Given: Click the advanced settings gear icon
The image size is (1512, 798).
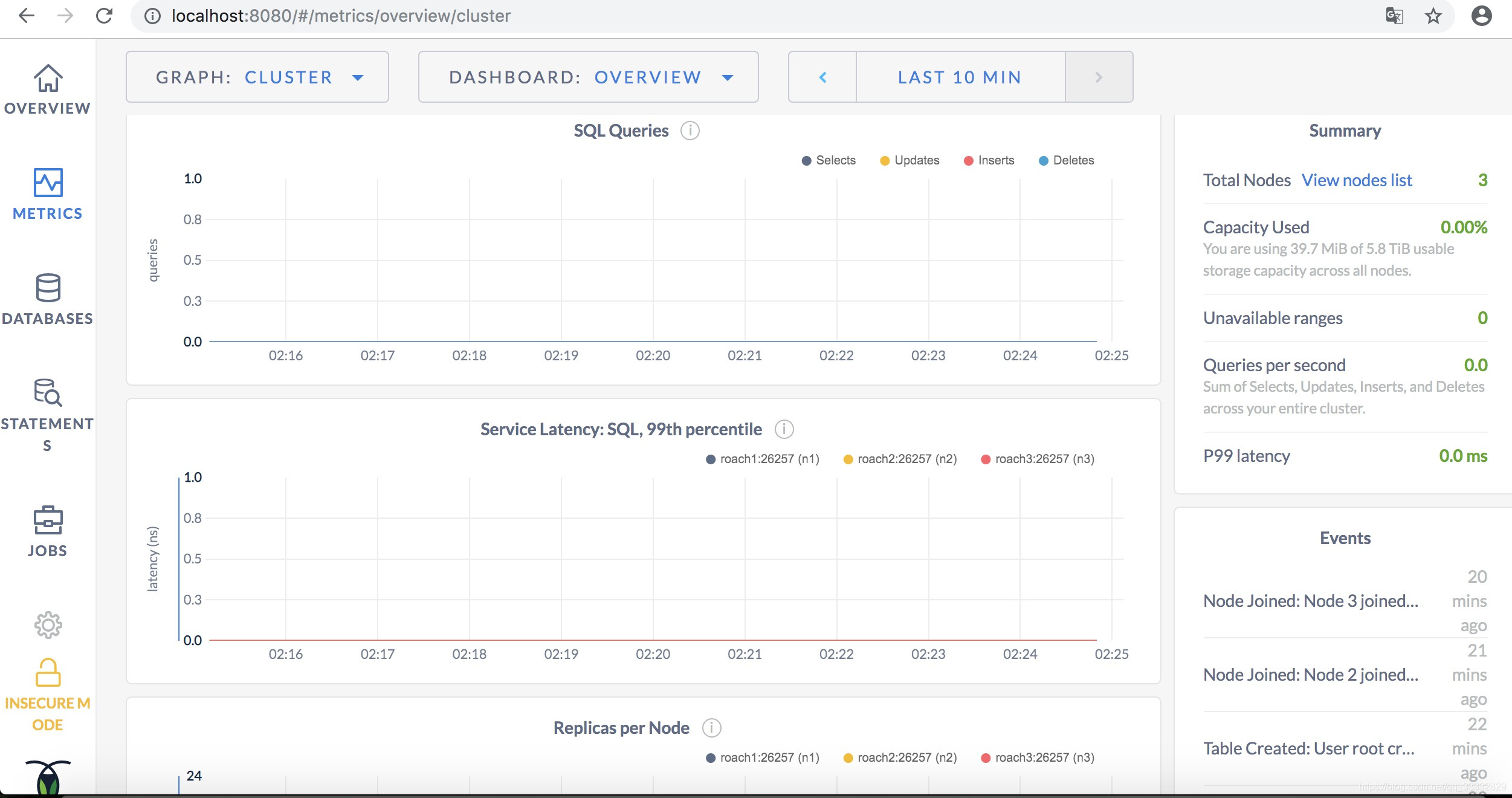Looking at the screenshot, I should point(48,625).
